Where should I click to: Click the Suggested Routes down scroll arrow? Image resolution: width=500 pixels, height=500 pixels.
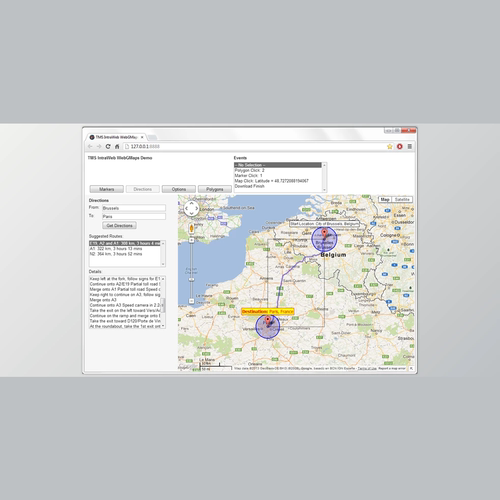click(x=163, y=264)
